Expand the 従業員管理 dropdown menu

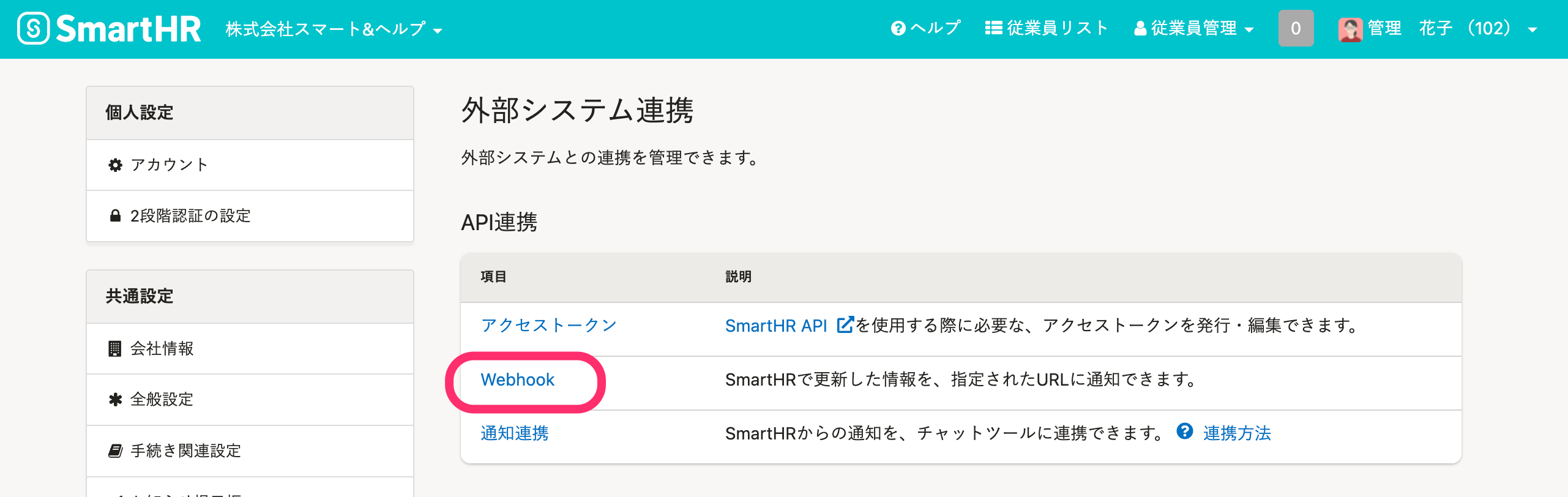coord(1194,29)
